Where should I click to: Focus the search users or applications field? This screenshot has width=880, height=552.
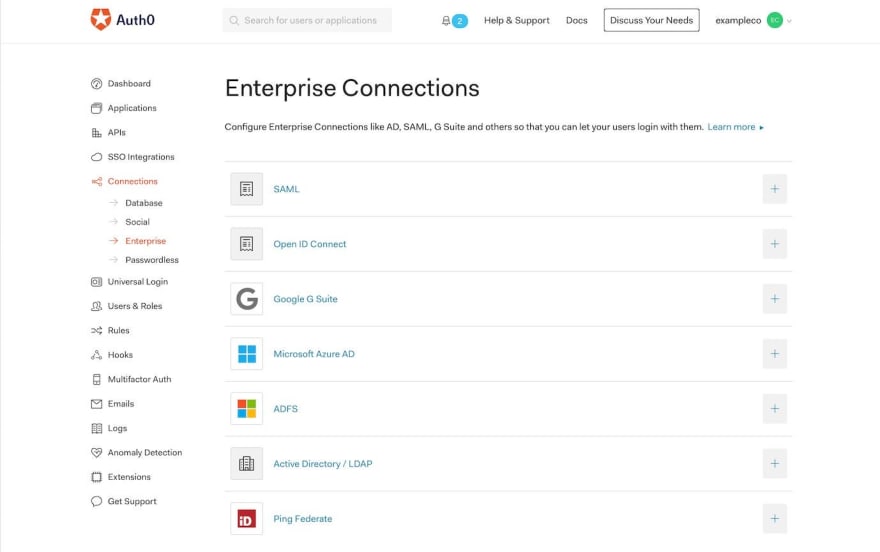307,20
